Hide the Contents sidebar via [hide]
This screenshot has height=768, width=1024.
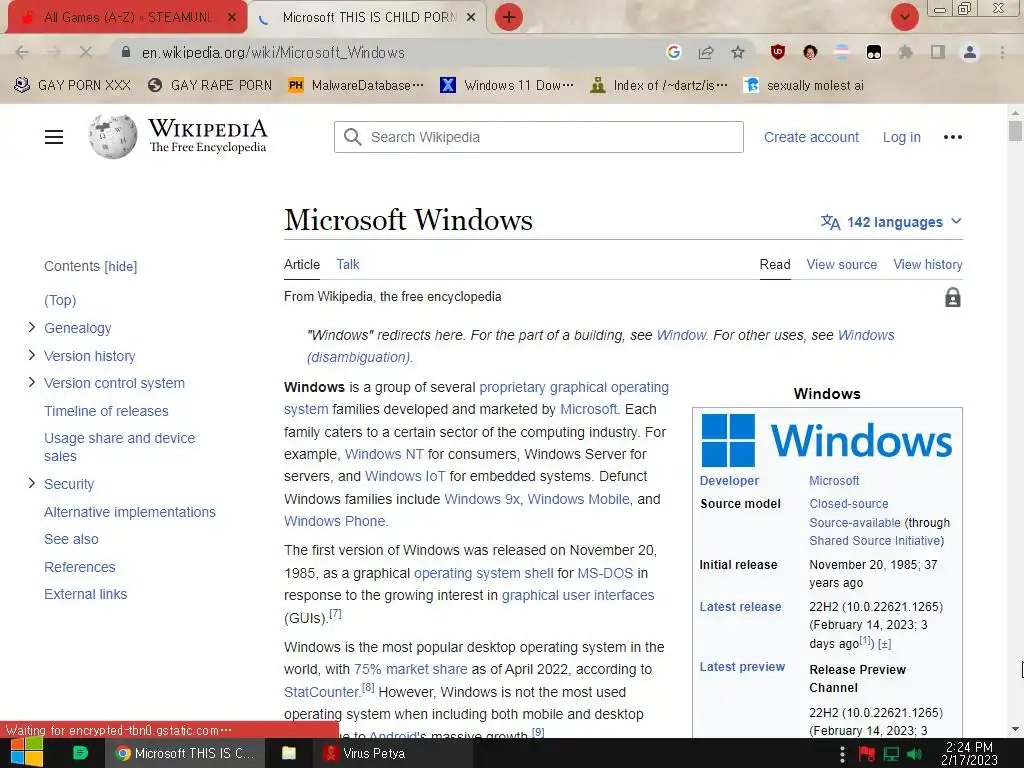(121, 266)
